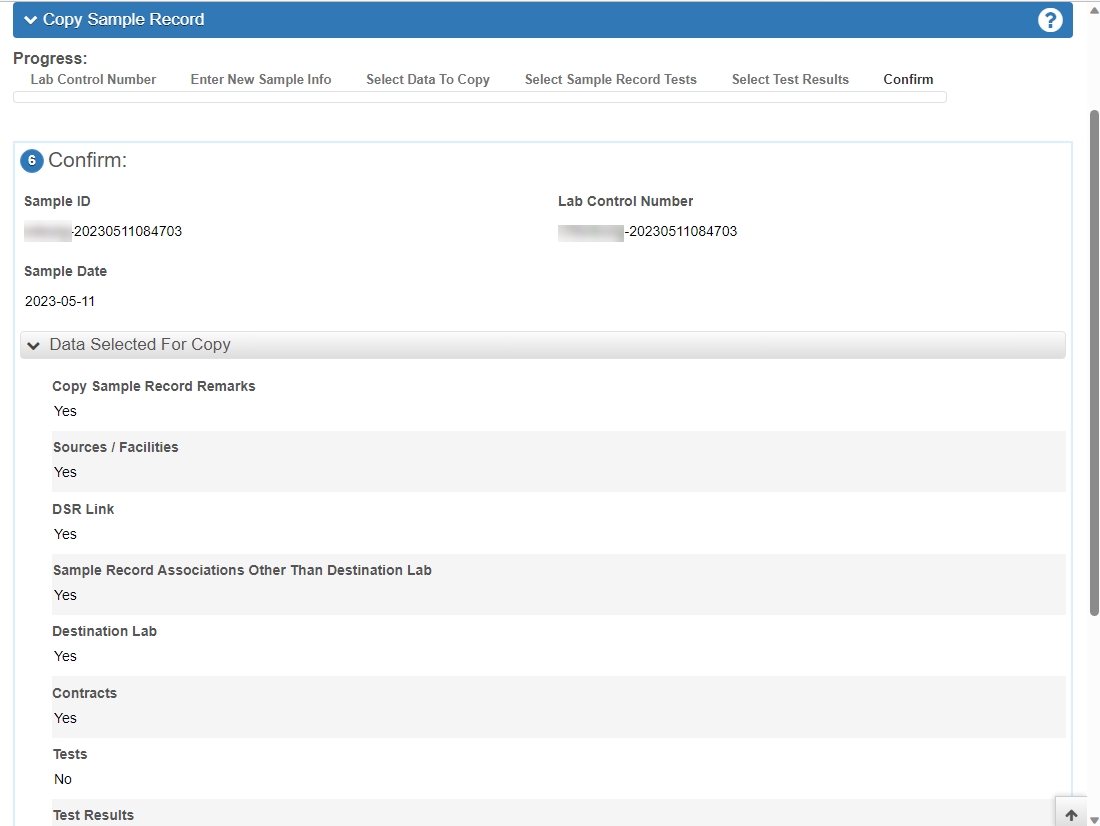Click the progress bar under the steps
This screenshot has width=1100, height=826.
point(480,98)
